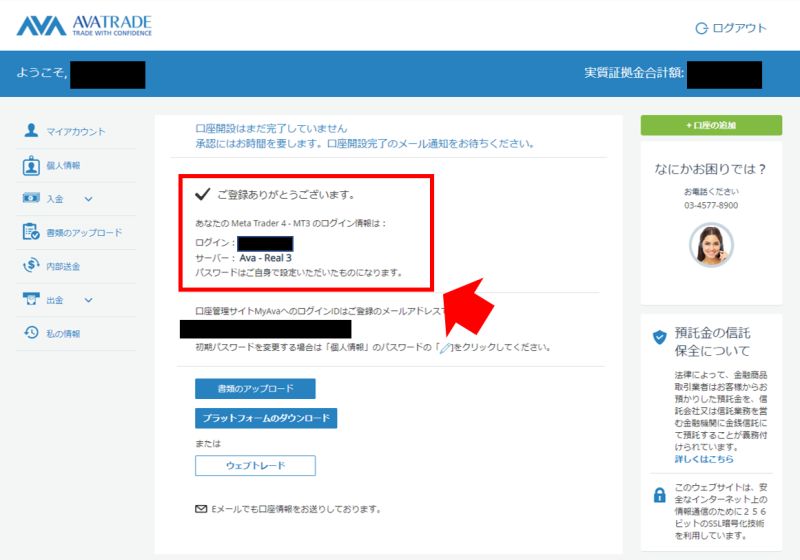Open the 詳しくはこちら link
800x560 pixels.
tap(704, 459)
